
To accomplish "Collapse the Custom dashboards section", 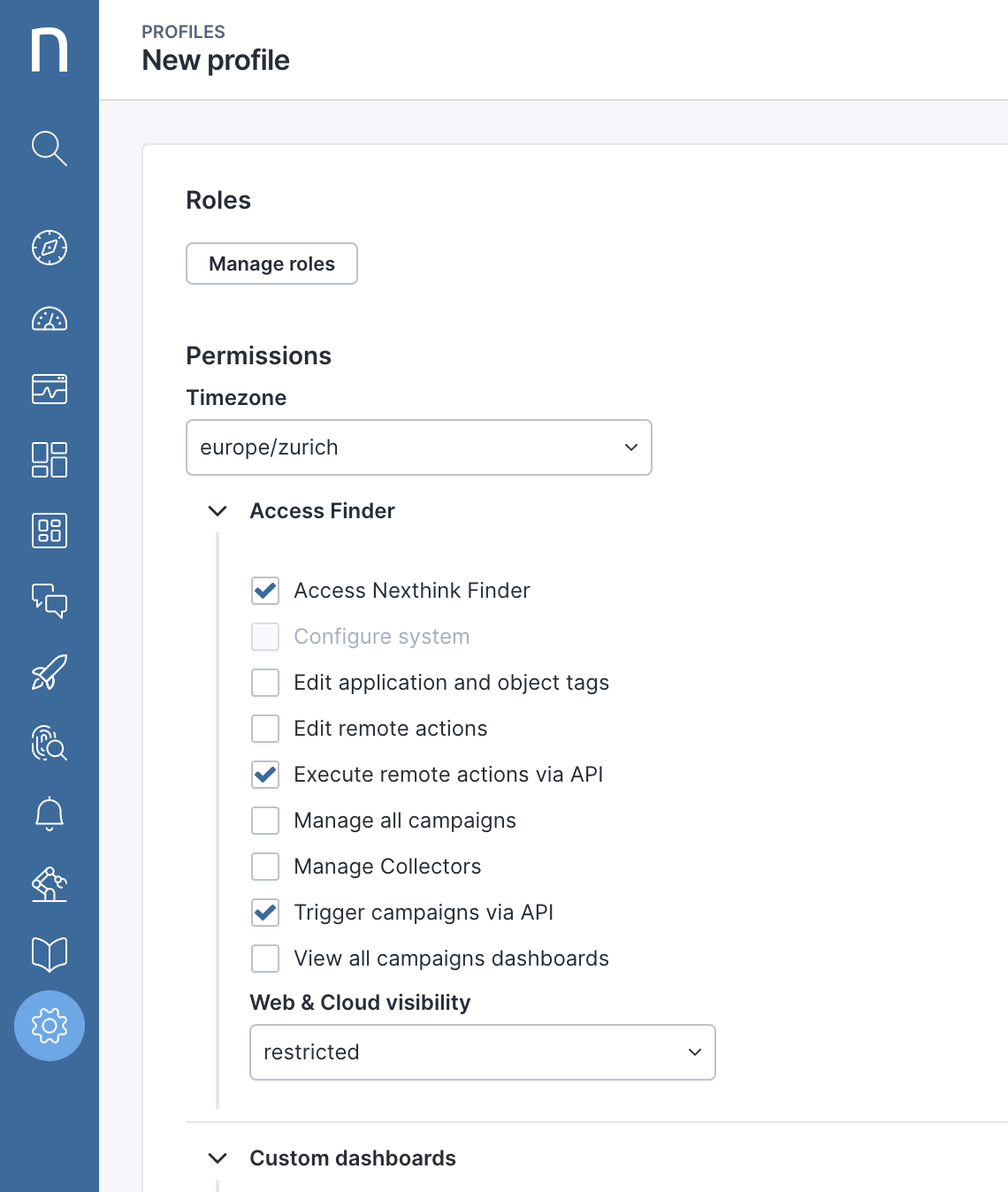I will click(218, 1158).
